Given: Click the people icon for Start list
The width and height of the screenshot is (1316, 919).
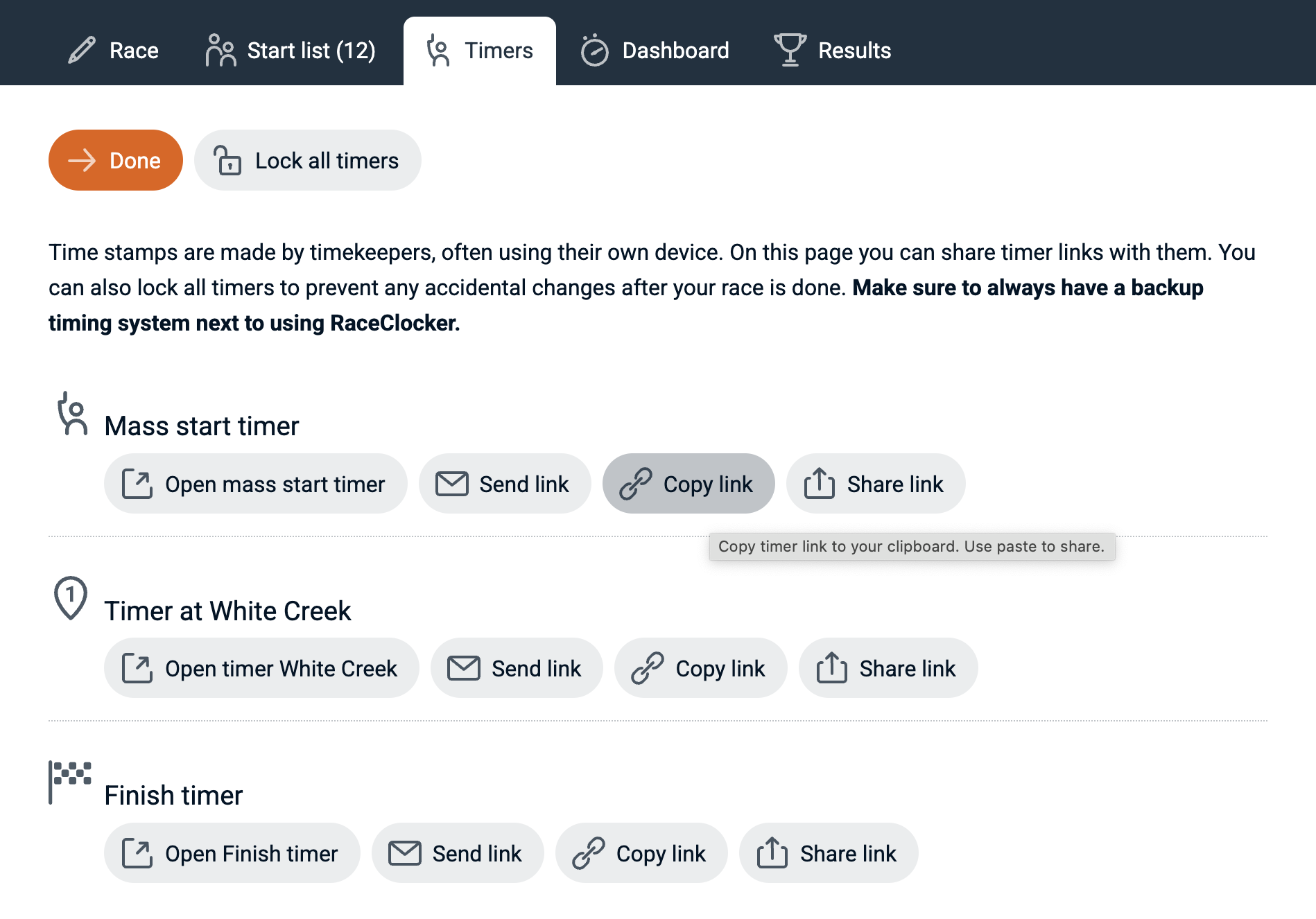Looking at the screenshot, I should [220, 51].
